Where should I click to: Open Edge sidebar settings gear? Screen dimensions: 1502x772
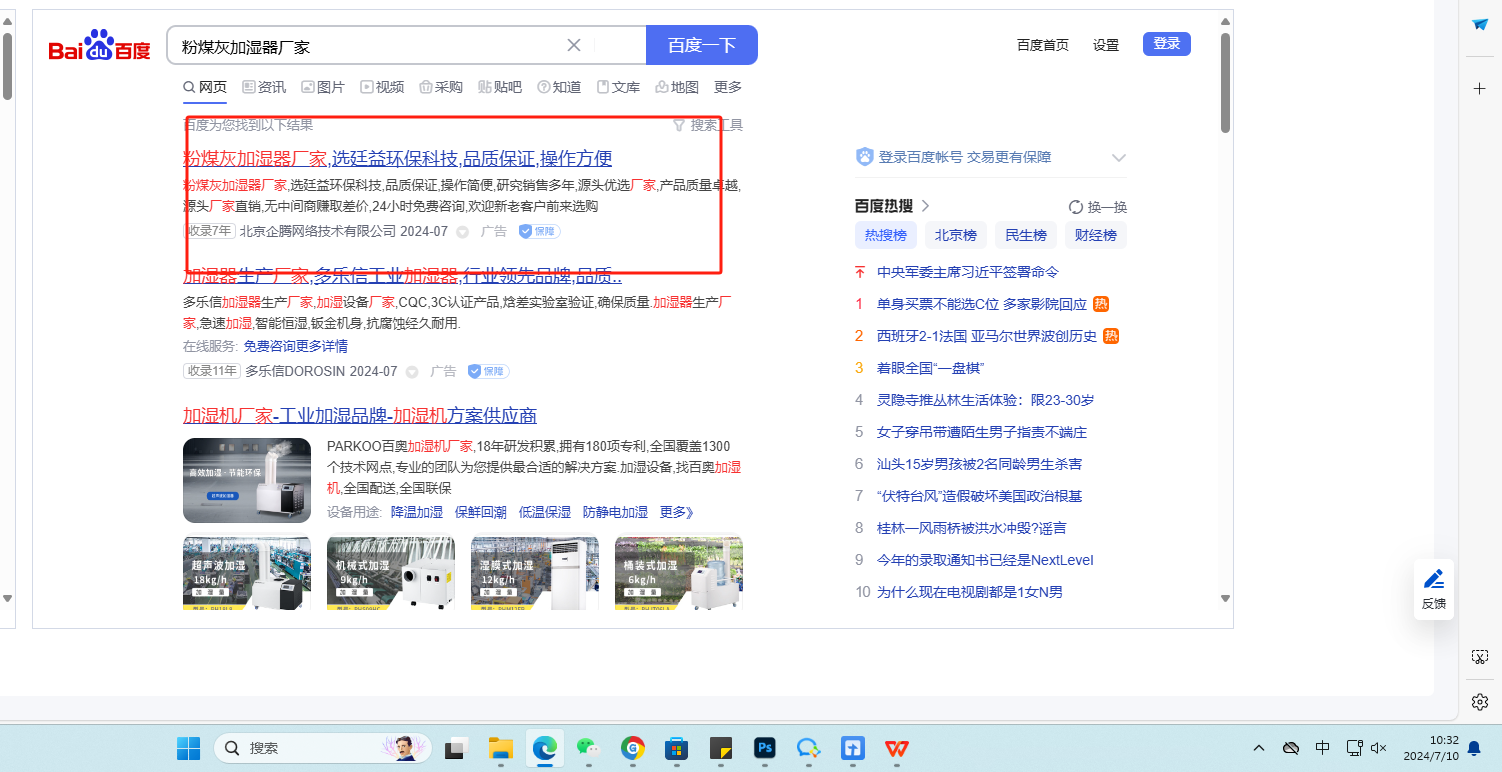pyautogui.click(x=1480, y=702)
